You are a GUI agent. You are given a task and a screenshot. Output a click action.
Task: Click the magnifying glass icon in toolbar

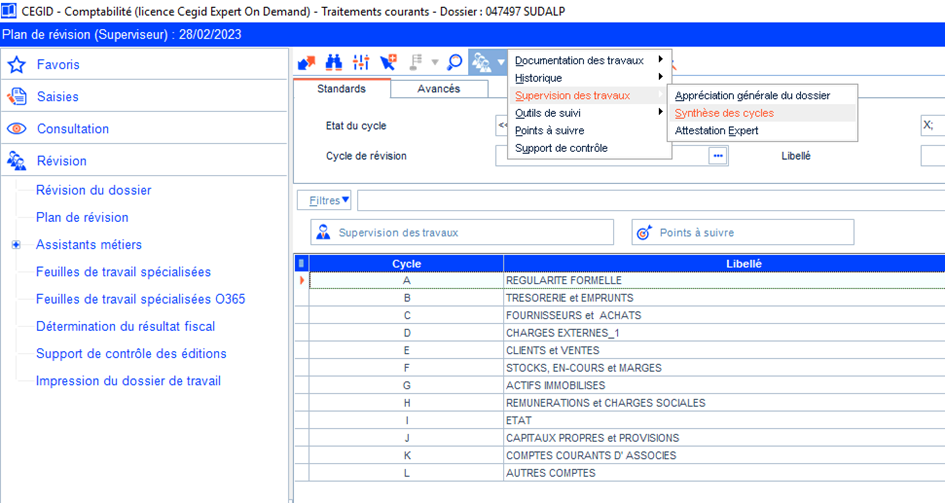tap(454, 62)
